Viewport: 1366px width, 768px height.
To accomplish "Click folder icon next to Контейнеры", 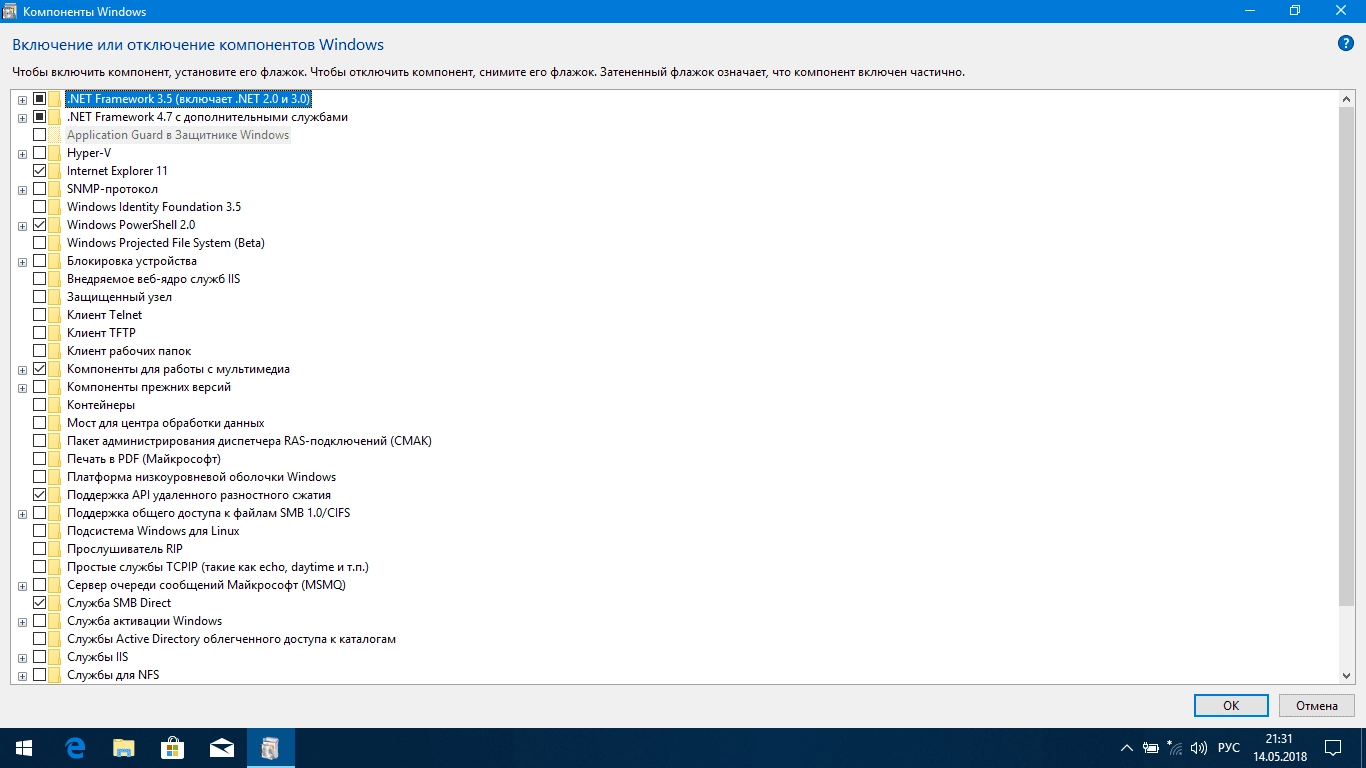I will (55, 405).
